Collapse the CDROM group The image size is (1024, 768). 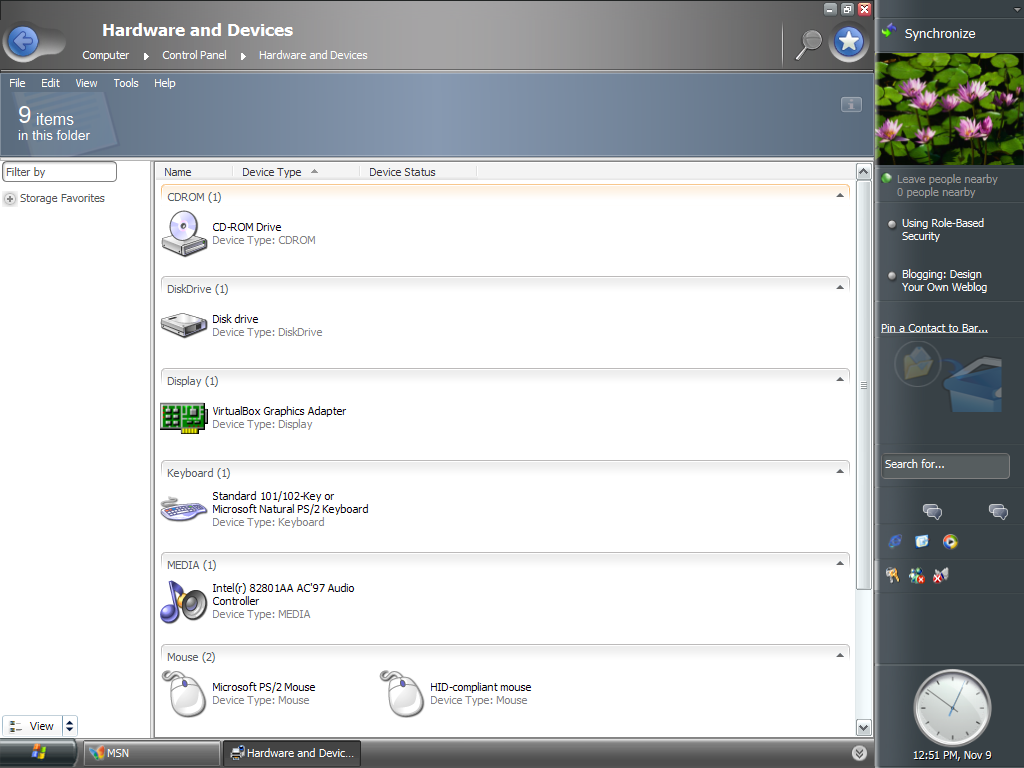[x=839, y=196]
